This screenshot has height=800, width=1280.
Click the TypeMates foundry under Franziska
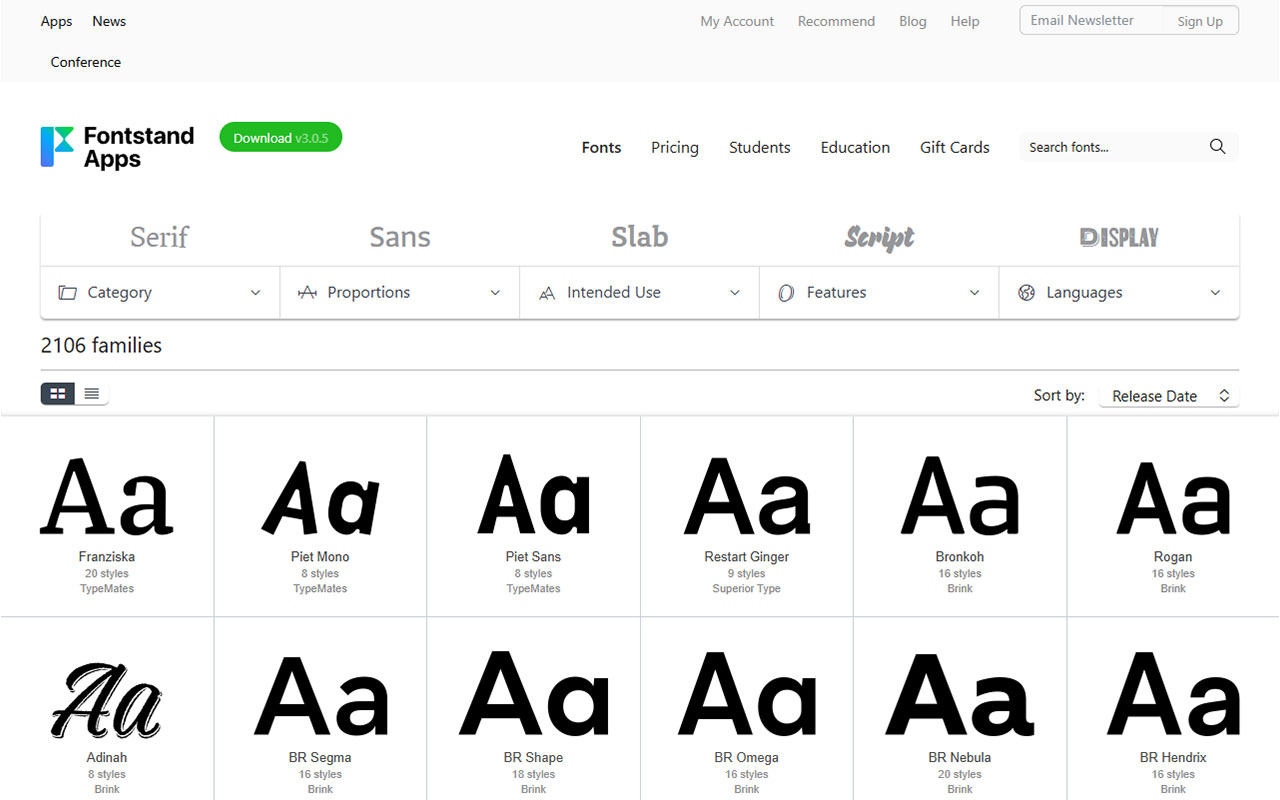107,589
